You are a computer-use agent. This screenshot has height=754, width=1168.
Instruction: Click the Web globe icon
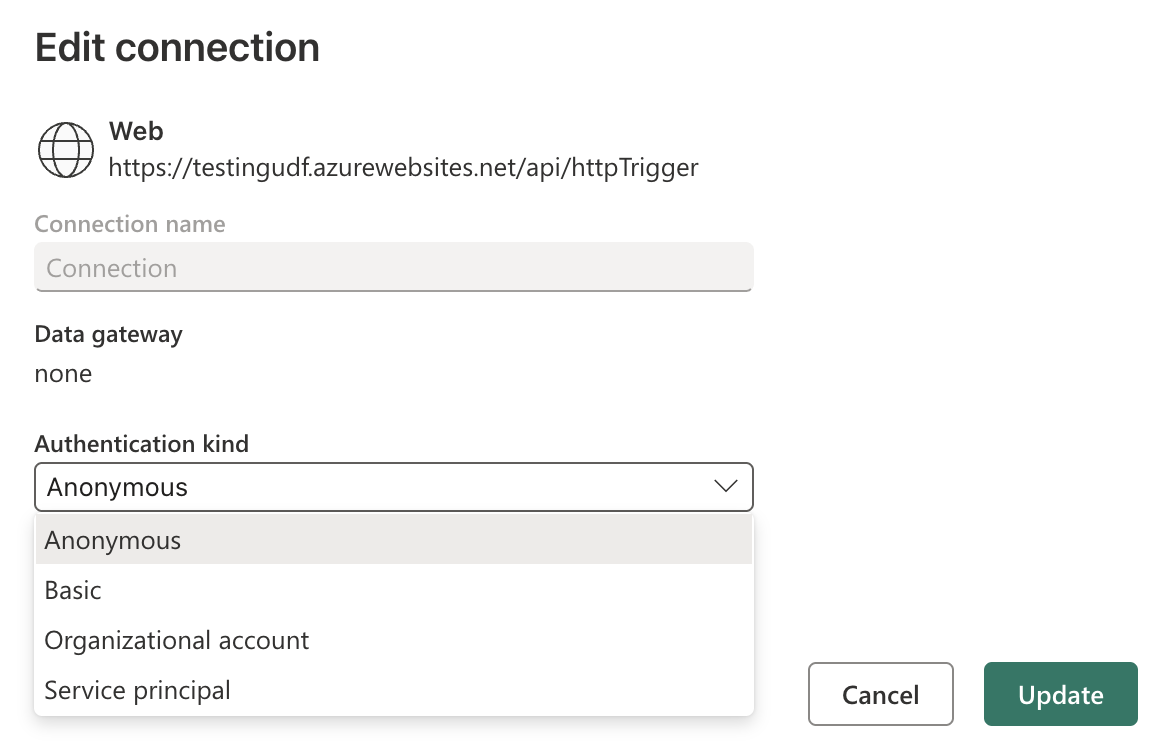(x=65, y=150)
